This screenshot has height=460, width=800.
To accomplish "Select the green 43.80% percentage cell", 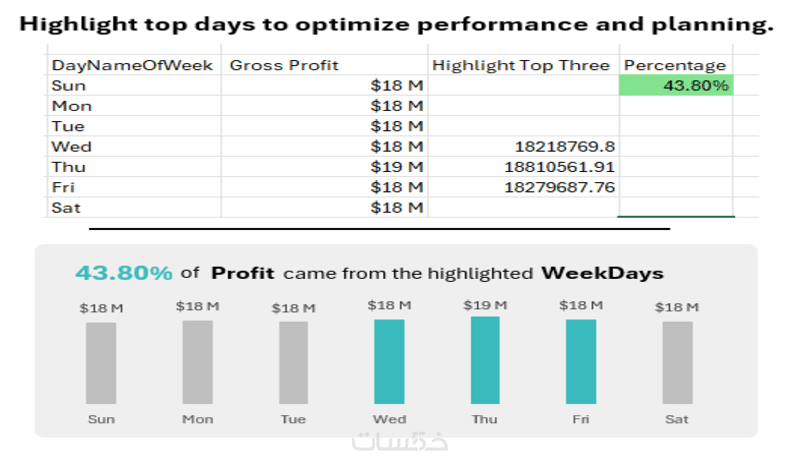I will click(676, 86).
